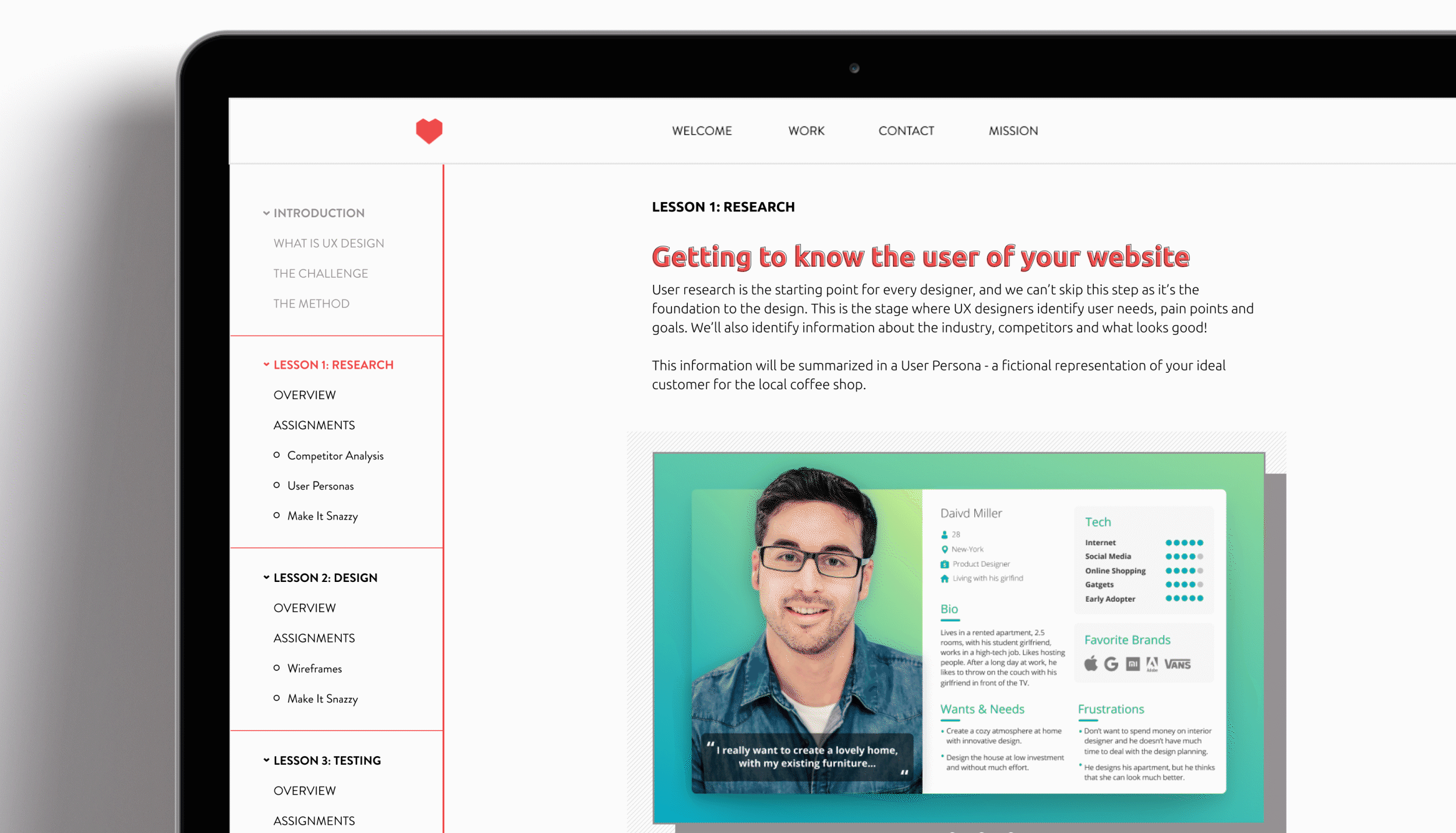Collapse the Introduction section chevron

tap(266, 213)
